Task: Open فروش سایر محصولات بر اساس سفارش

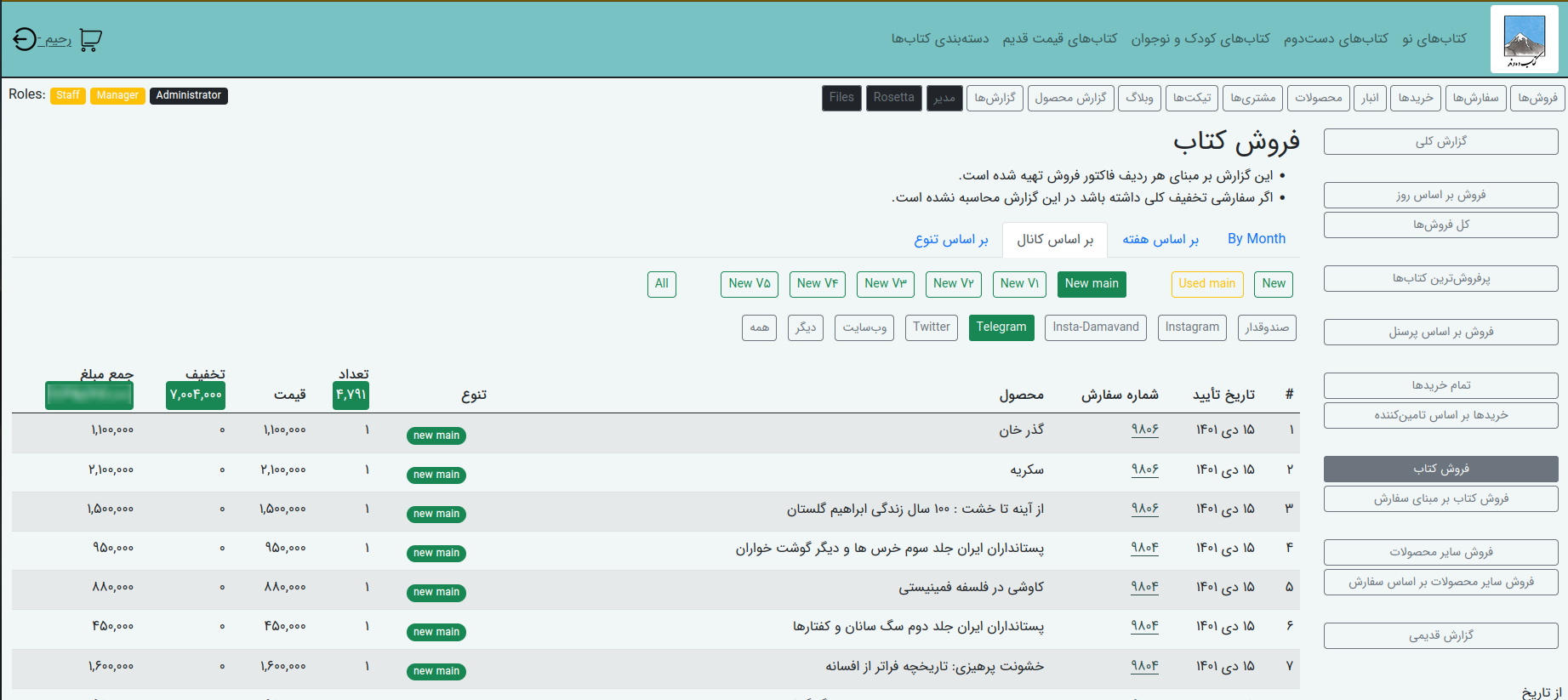Action: point(1440,583)
